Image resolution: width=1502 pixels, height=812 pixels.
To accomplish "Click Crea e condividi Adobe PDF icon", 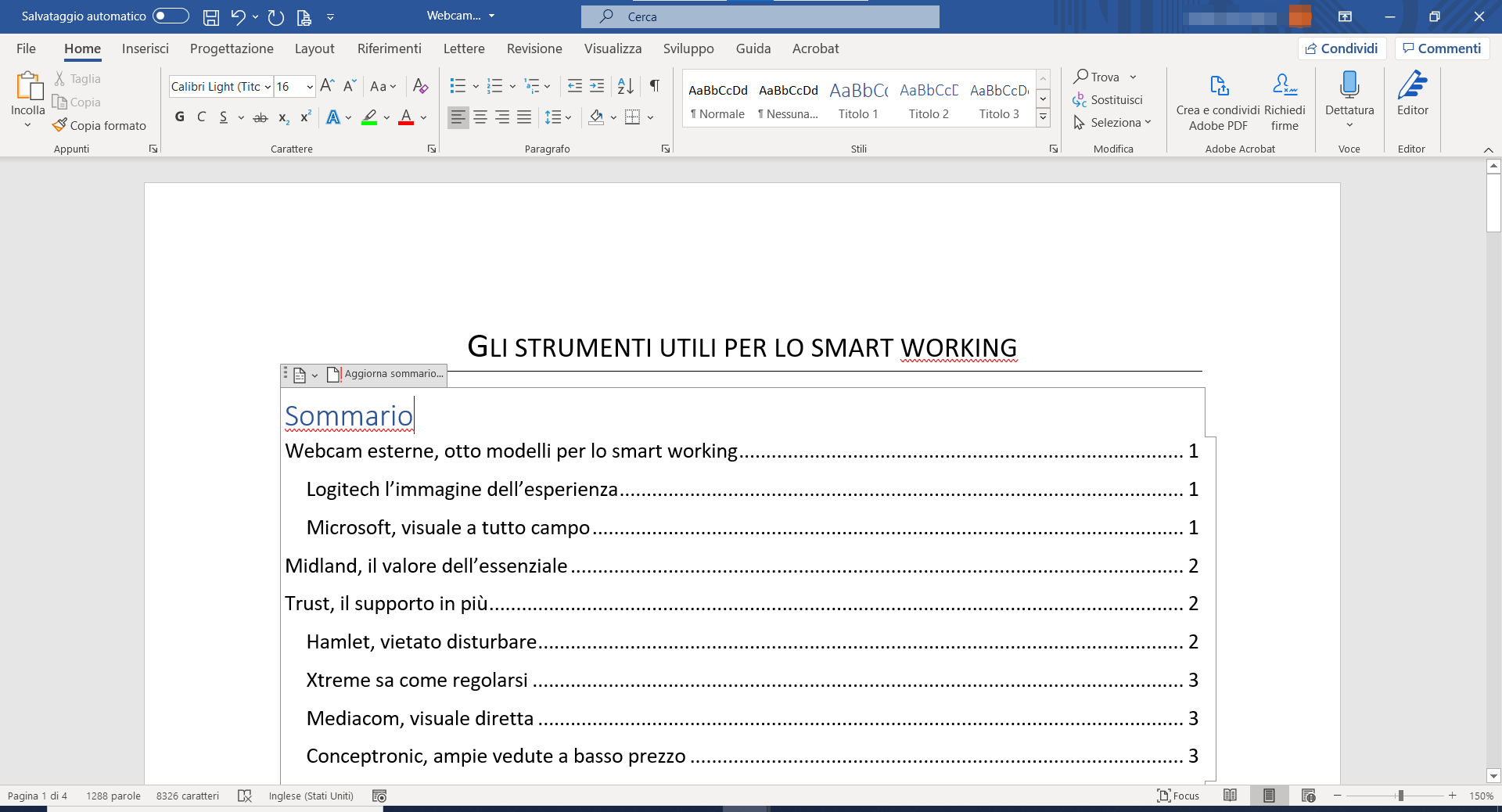I will [x=1218, y=84].
